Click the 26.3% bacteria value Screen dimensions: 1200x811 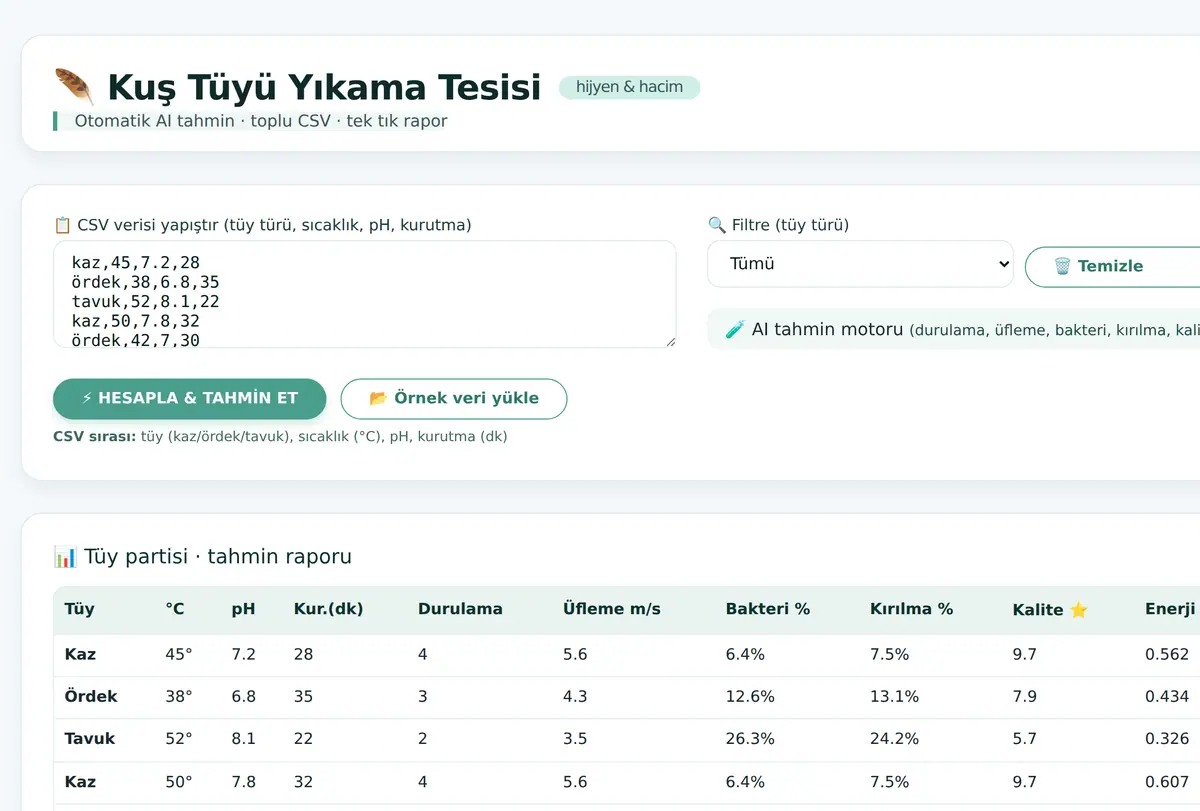tap(750, 739)
